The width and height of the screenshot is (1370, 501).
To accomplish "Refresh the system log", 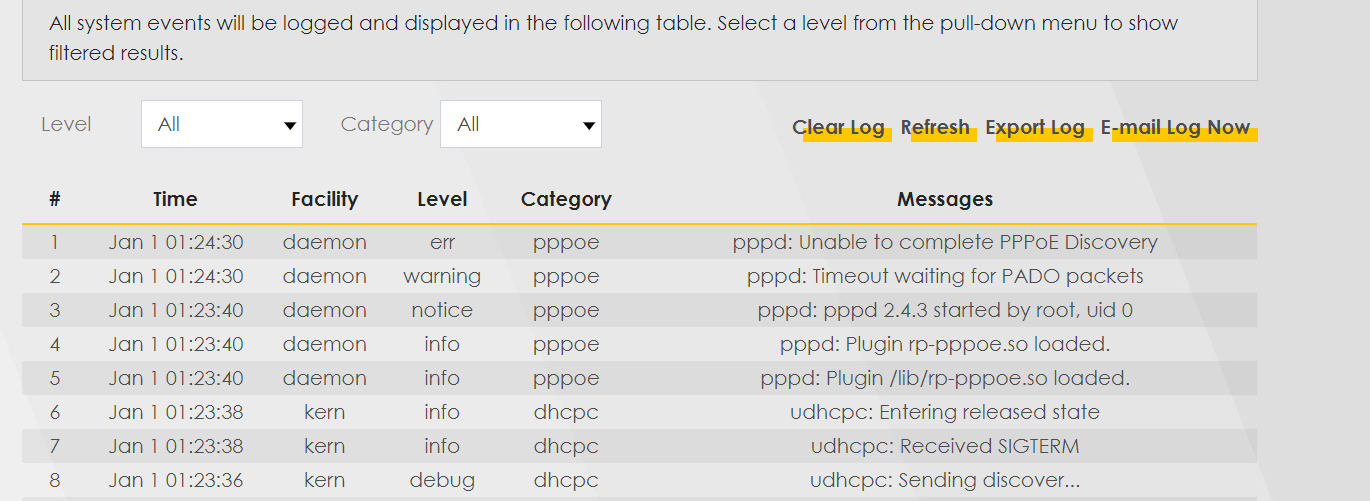I will click(x=935, y=128).
